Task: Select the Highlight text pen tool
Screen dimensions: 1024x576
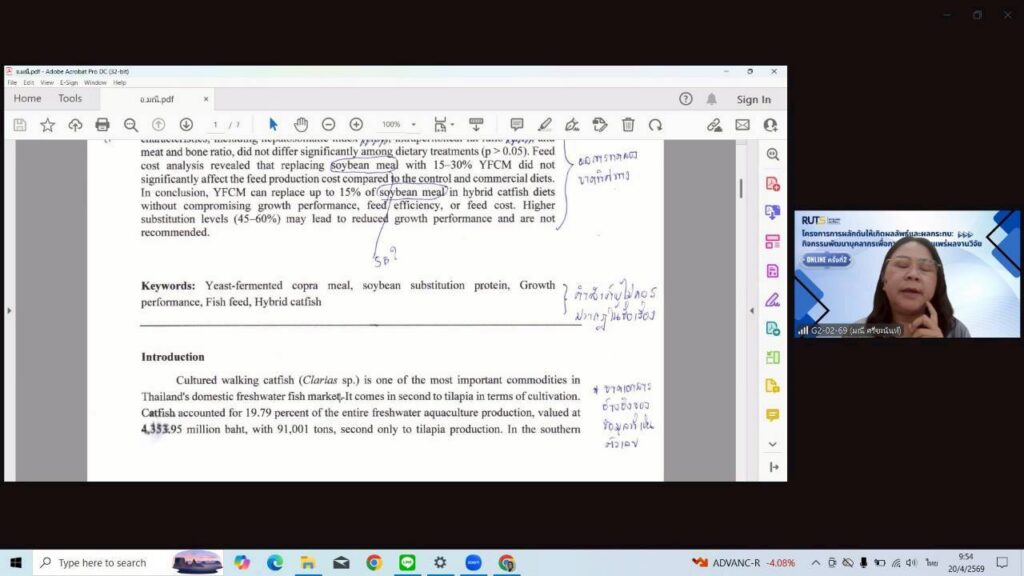Action: point(544,125)
